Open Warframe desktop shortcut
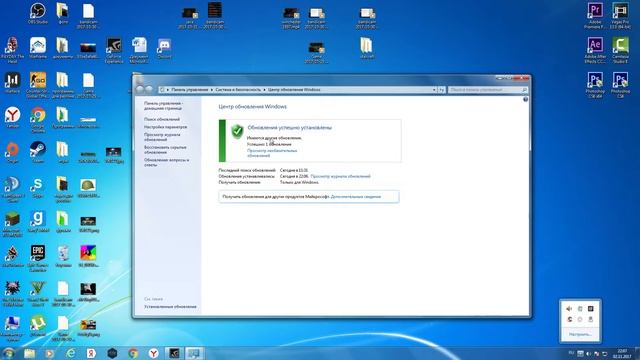Image resolution: width=640 pixels, height=360 pixels. pyautogui.click(x=38, y=49)
